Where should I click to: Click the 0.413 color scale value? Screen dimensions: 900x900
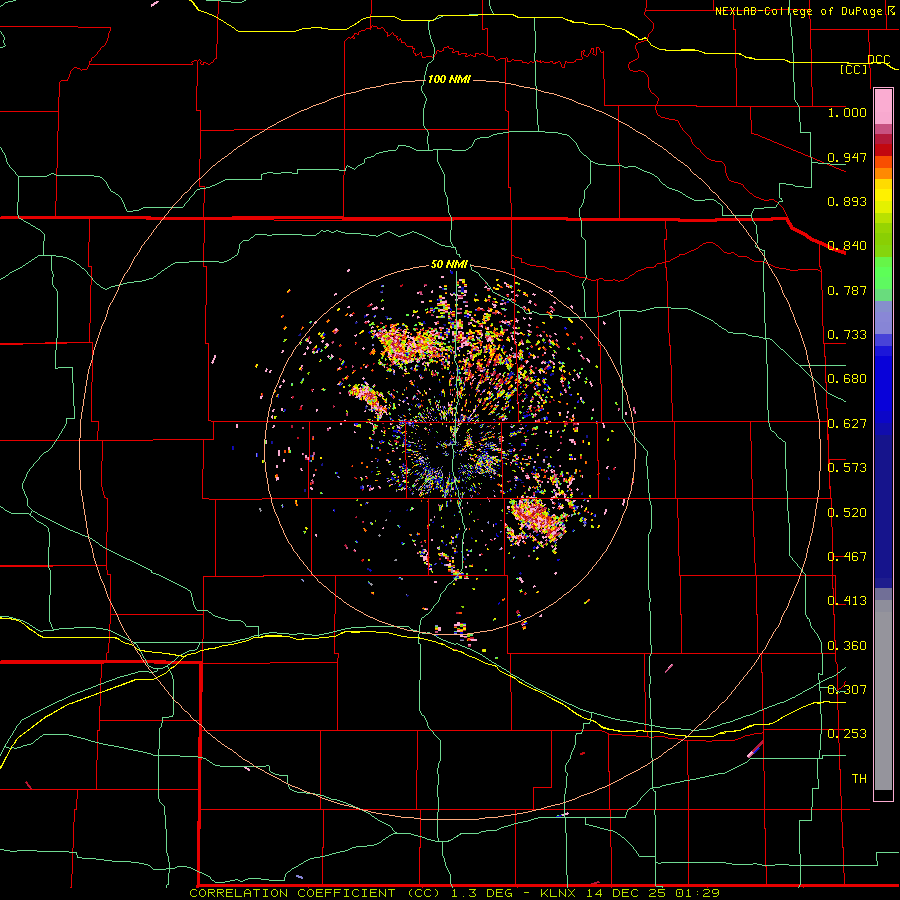[x=847, y=601]
